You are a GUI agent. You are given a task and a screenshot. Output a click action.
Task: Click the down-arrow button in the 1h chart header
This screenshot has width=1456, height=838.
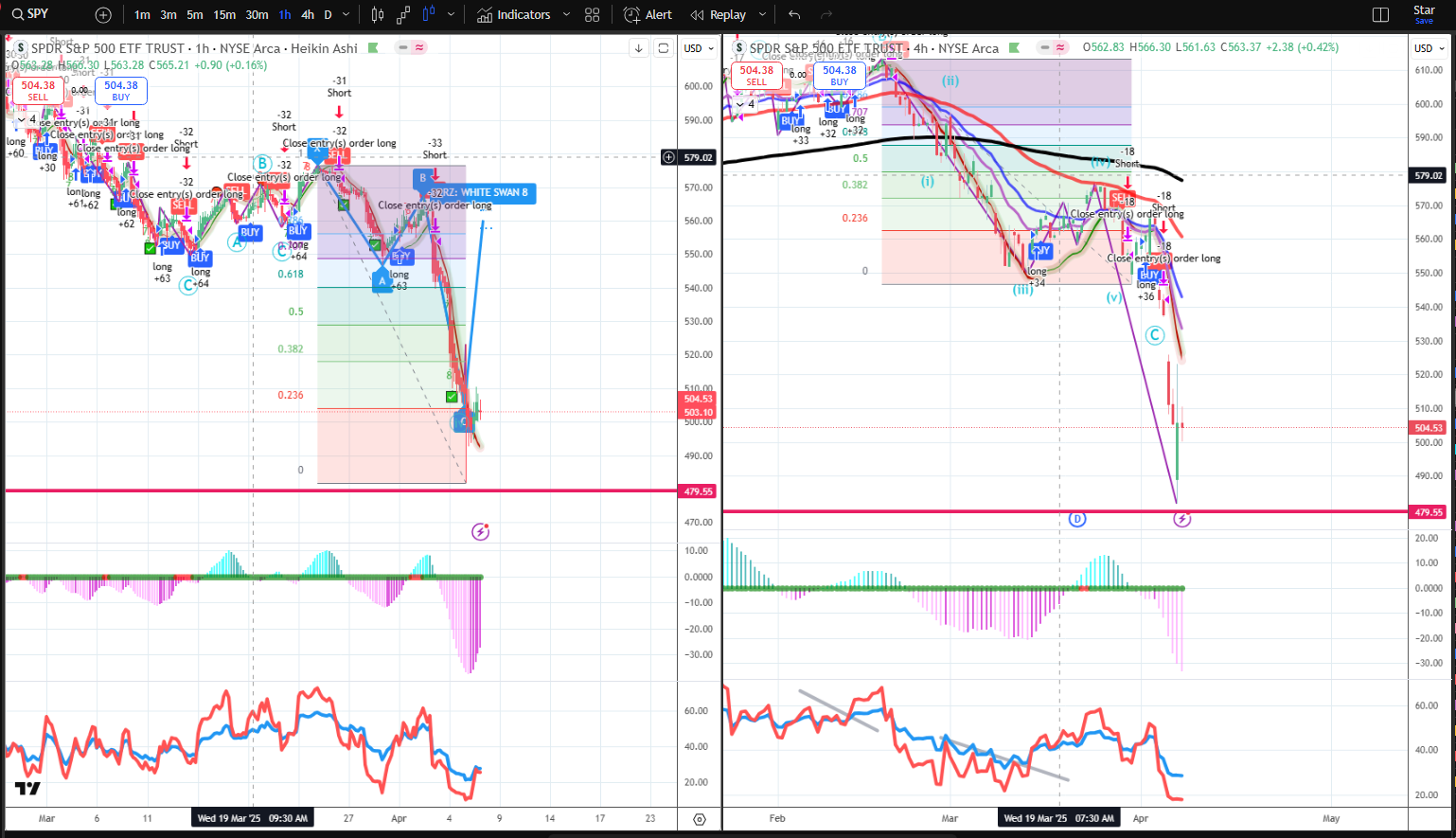pyautogui.click(x=639, y=48)
